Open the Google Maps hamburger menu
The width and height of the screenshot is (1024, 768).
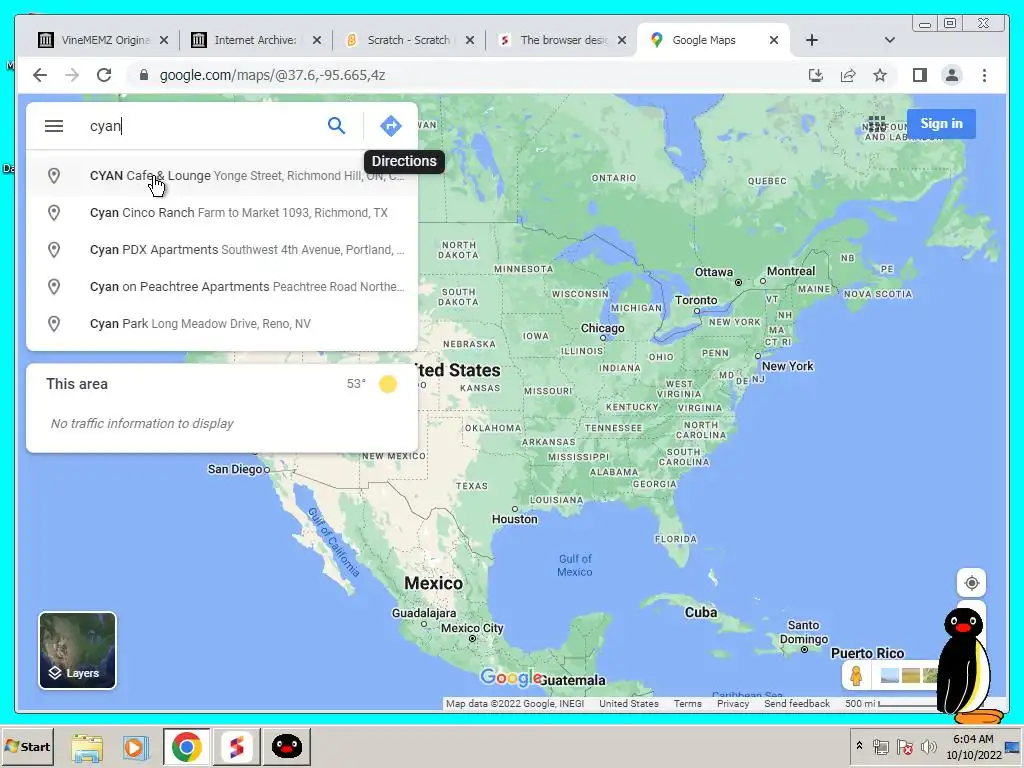tap(54, 126)
